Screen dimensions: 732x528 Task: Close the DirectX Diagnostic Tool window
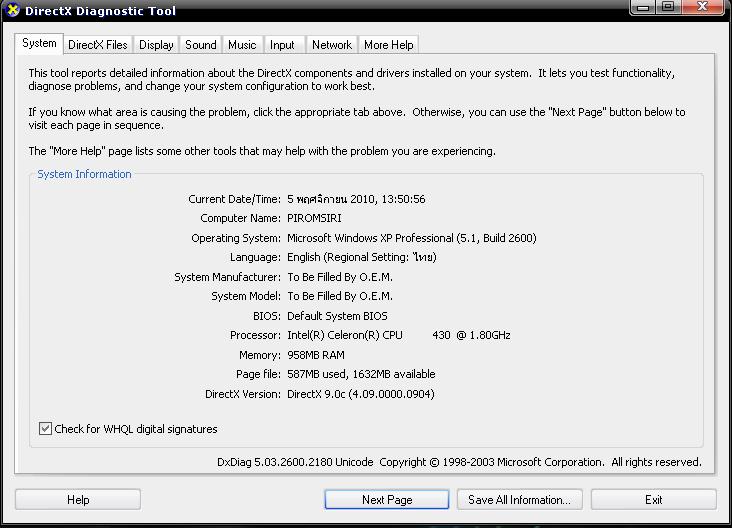(x=703, y=7)
